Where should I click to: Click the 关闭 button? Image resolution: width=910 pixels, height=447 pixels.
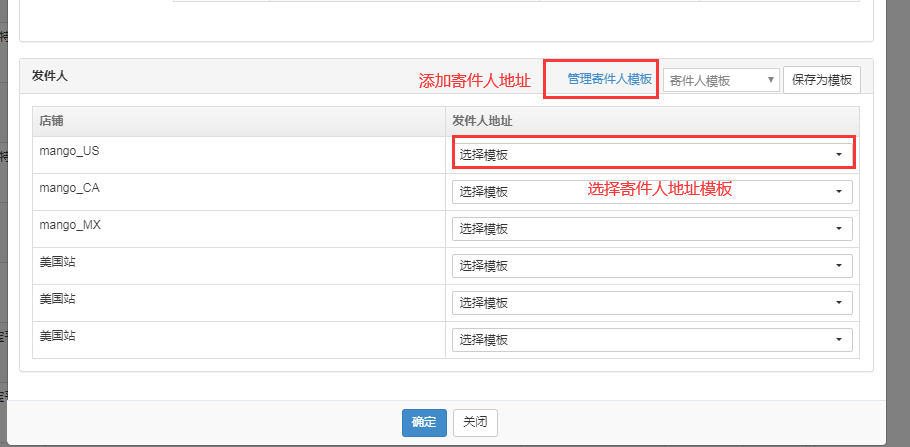click(475, 422)
